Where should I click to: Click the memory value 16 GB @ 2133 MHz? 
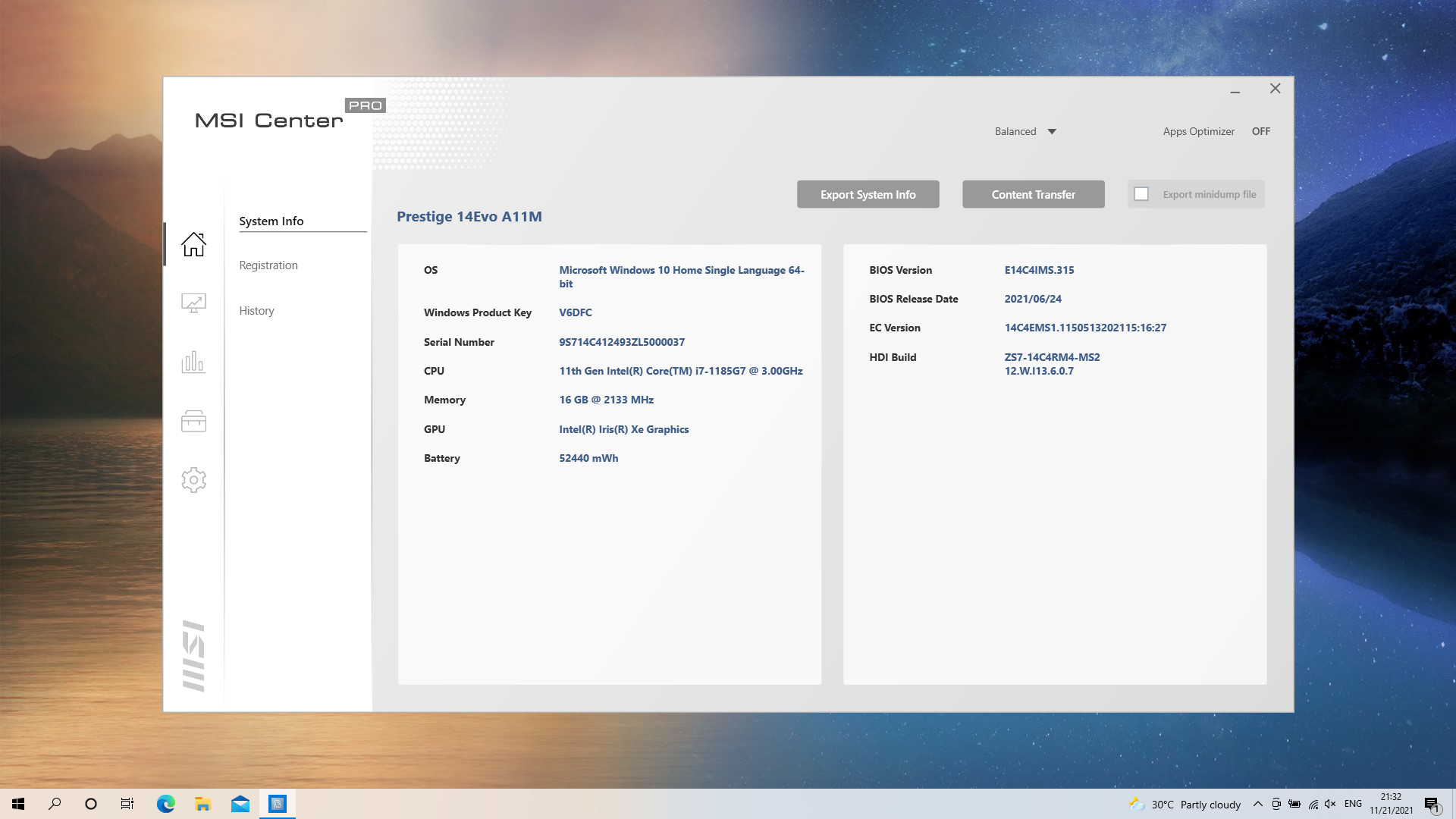click(606, 400)
